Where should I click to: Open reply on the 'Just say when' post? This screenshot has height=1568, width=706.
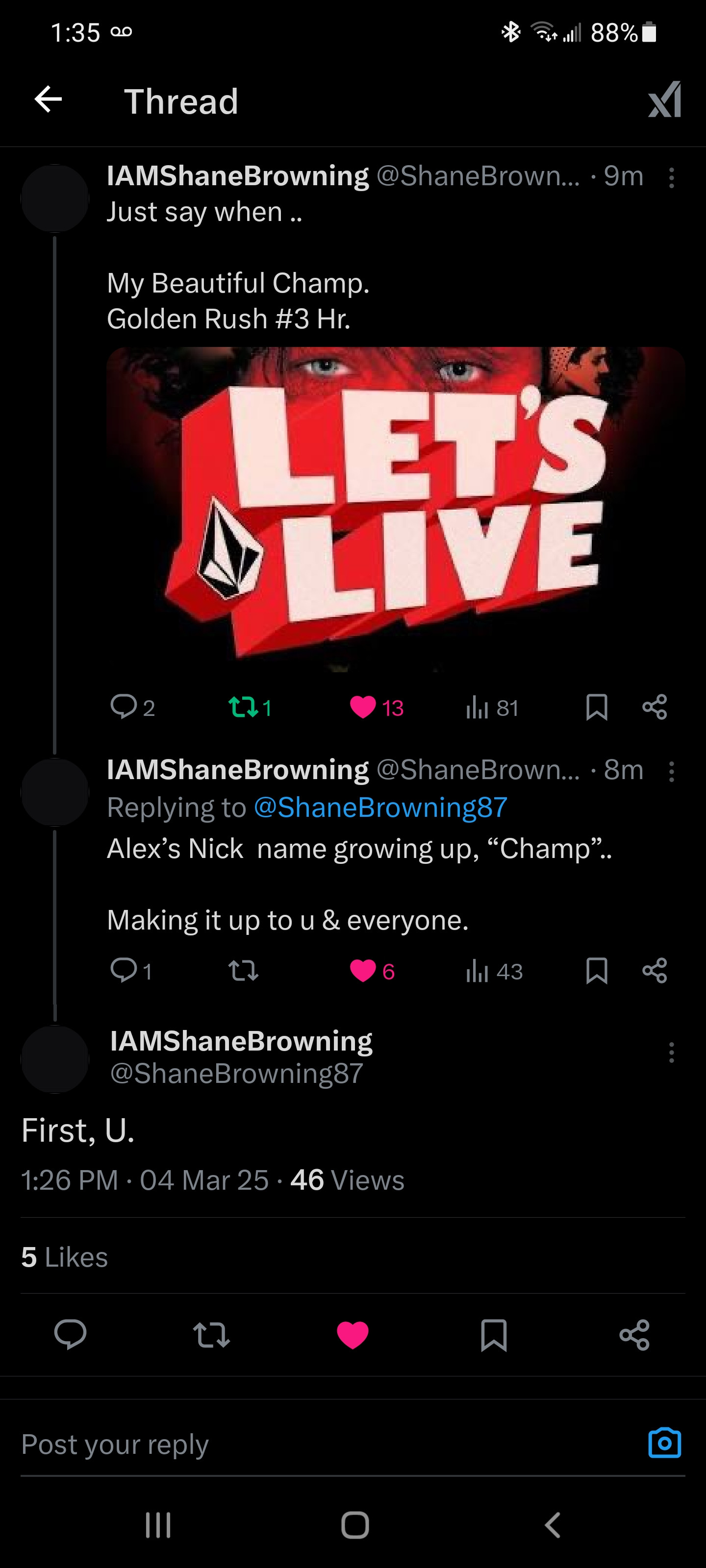point(124,707)
